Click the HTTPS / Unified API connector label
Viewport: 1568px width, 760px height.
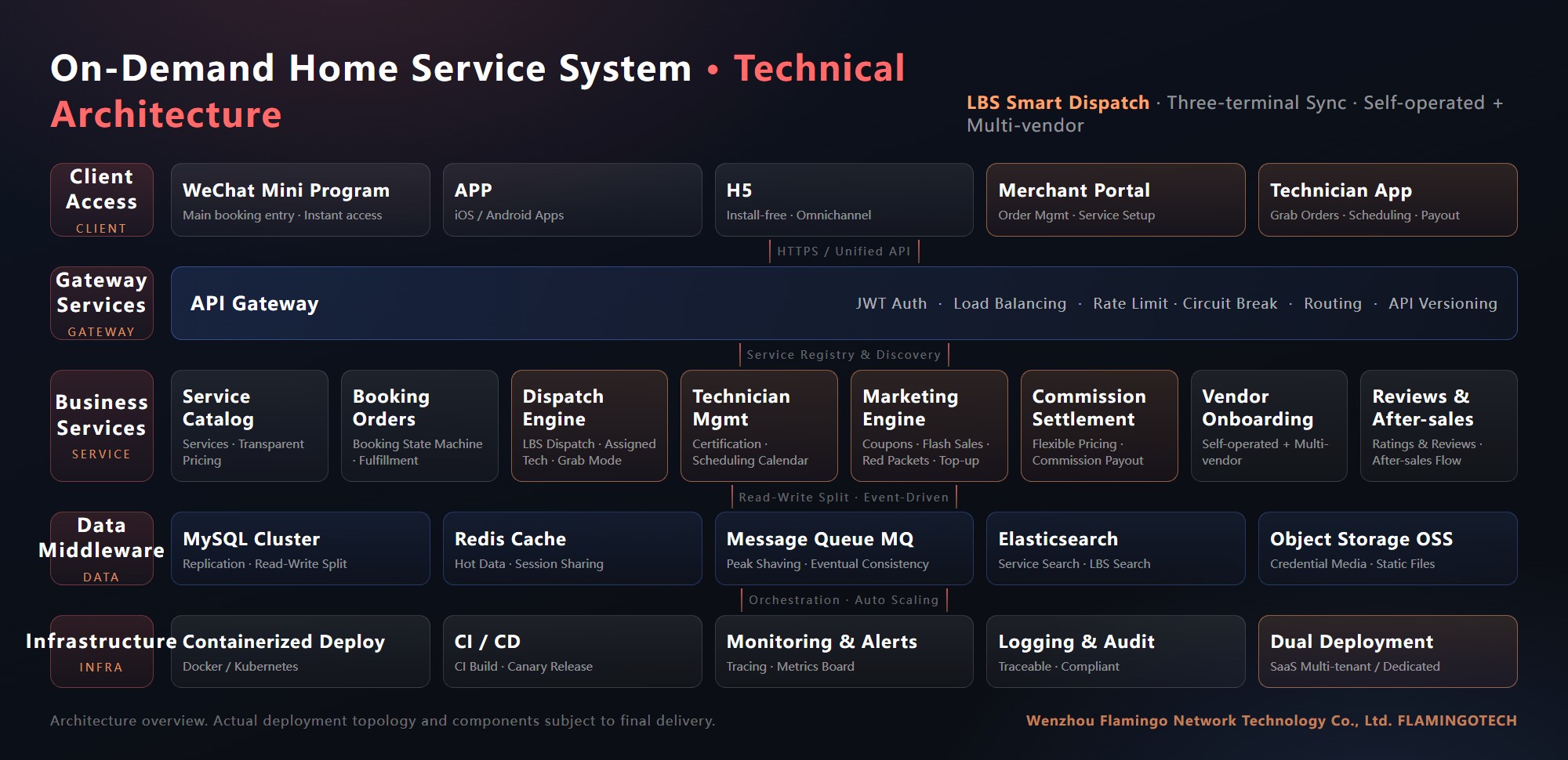844,252
